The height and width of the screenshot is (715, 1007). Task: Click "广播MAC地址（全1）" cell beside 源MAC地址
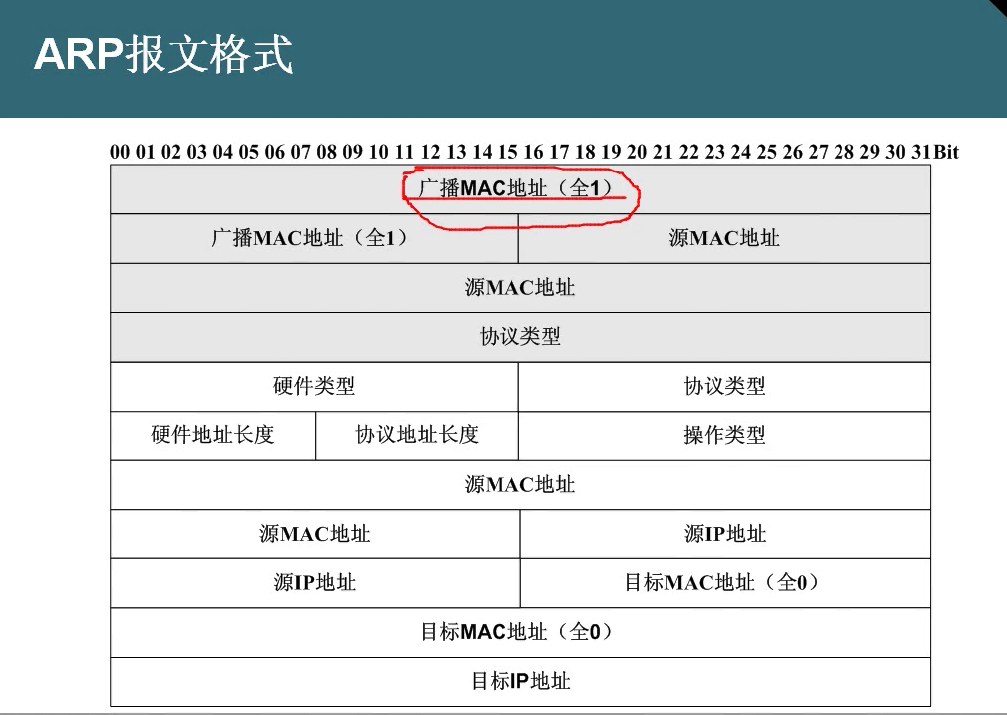pos(314,238)
